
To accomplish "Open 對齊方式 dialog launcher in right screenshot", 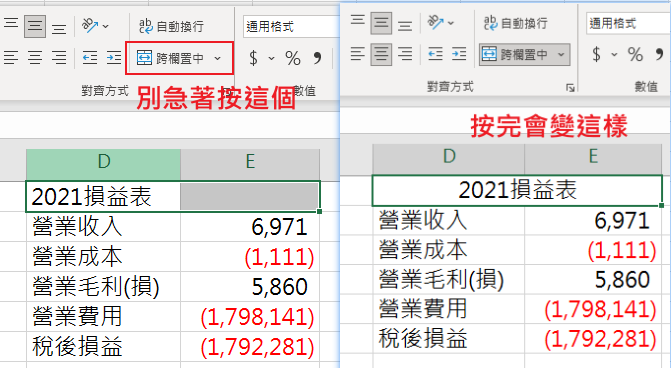I will (570, 88).
